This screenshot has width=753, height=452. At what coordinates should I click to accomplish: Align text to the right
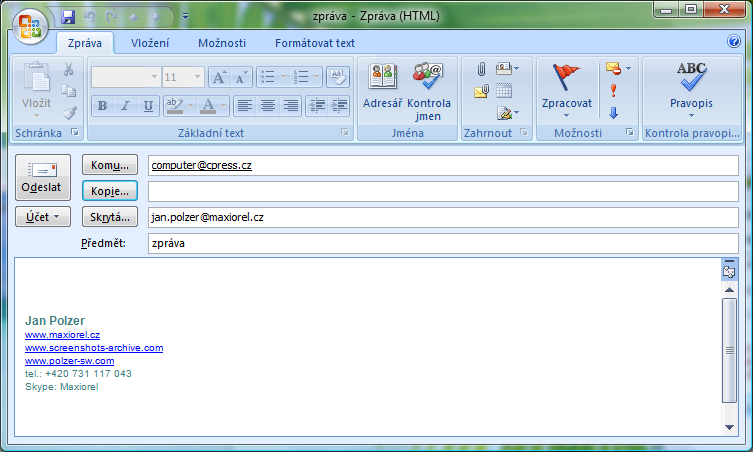[x=291, y=106]
